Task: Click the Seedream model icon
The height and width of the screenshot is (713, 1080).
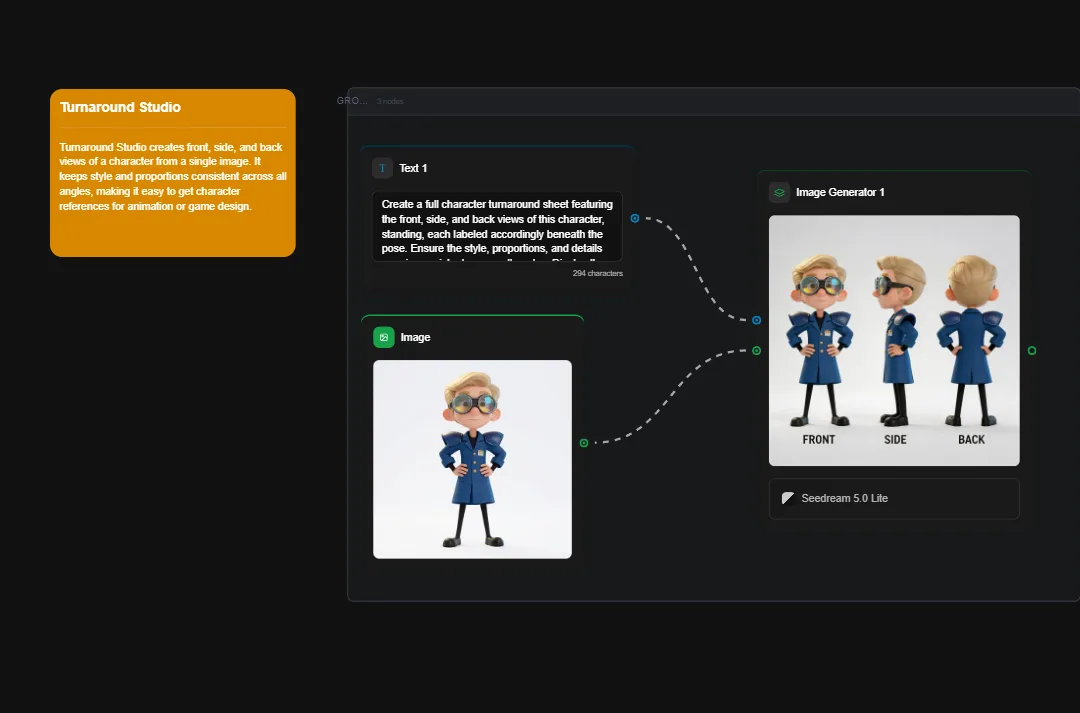Action: pos(788,498)
